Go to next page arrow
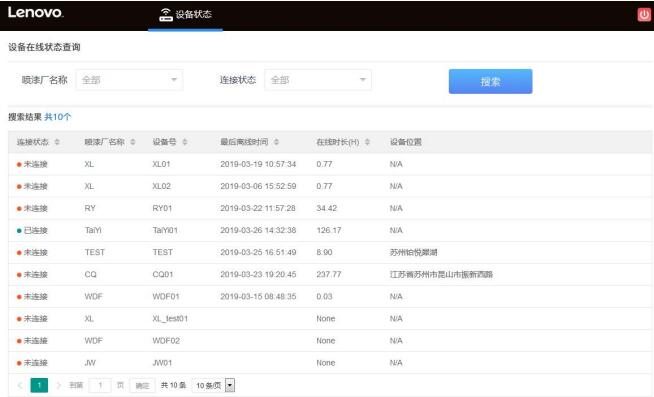The height and width of the screenshot is (397, 654). [x=58, y=385]
